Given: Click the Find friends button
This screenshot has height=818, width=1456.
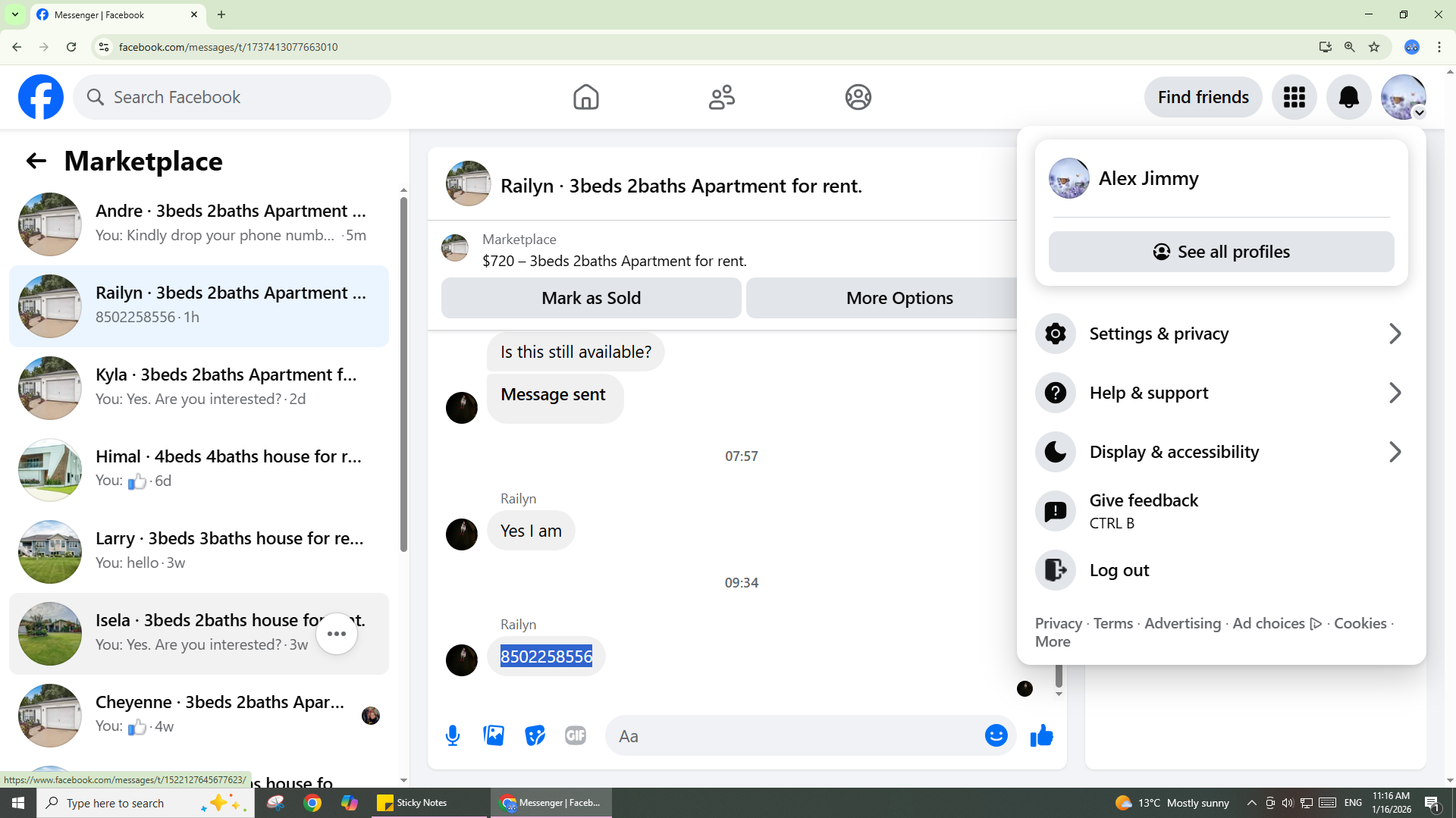Looking at the screenshot, I should pyautogui.click(x=1203, y=97).
